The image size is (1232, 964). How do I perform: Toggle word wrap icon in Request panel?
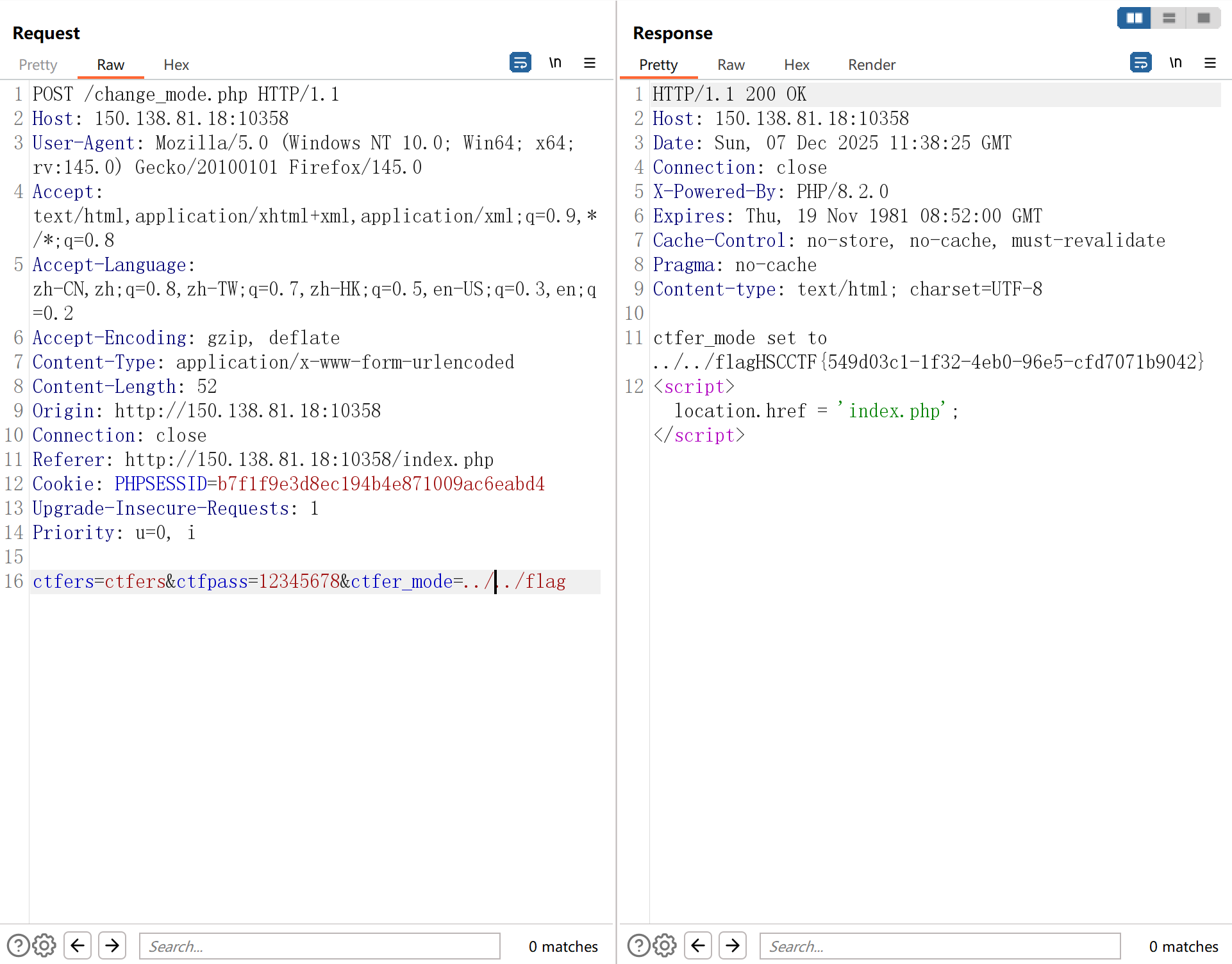pyautogui.click(x=520, y=63)
